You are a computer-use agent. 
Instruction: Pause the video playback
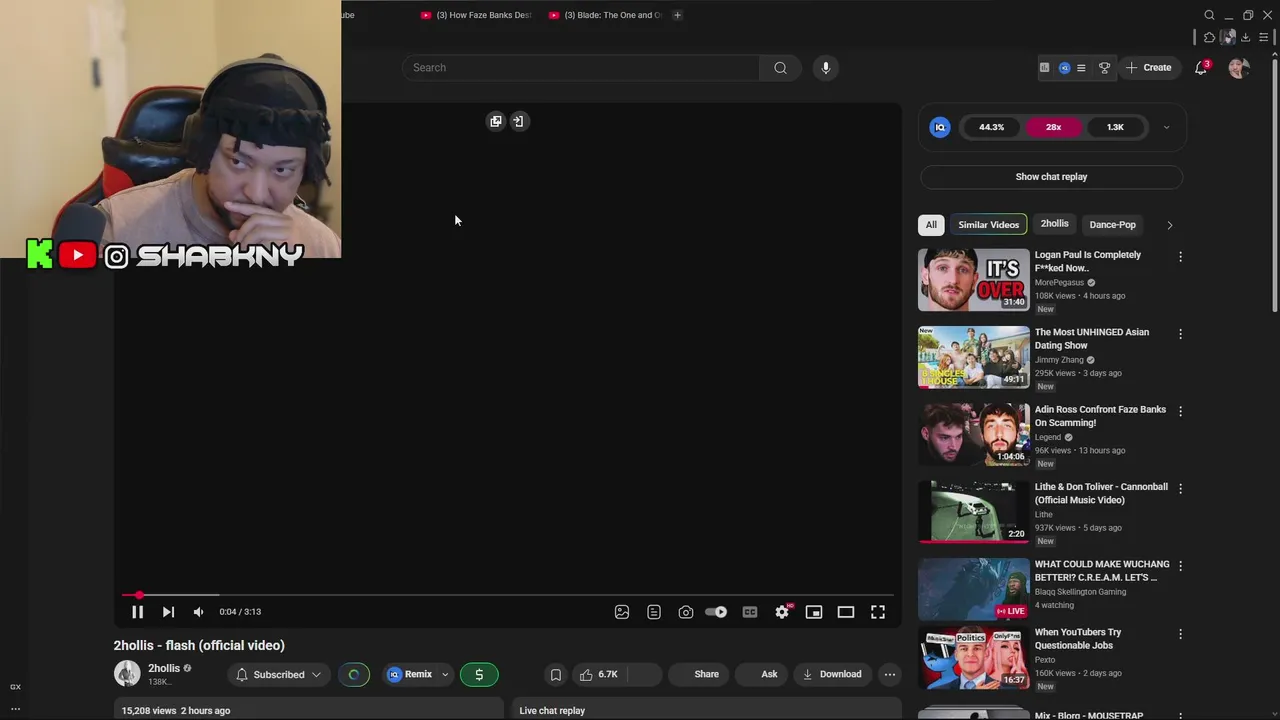[x=137, y=612]
